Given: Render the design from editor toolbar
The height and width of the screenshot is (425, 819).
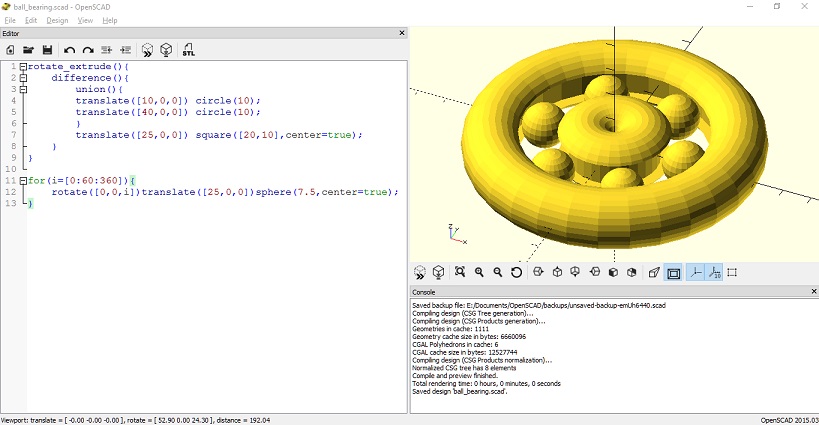Looking at the screenshot, I should pos(166,50).
